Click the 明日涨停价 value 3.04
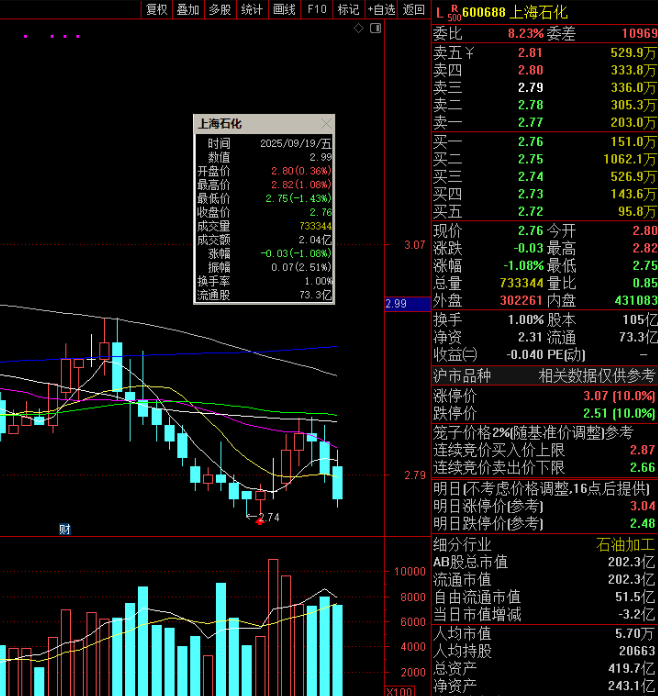The image size is (658, 696). point(642,506)
